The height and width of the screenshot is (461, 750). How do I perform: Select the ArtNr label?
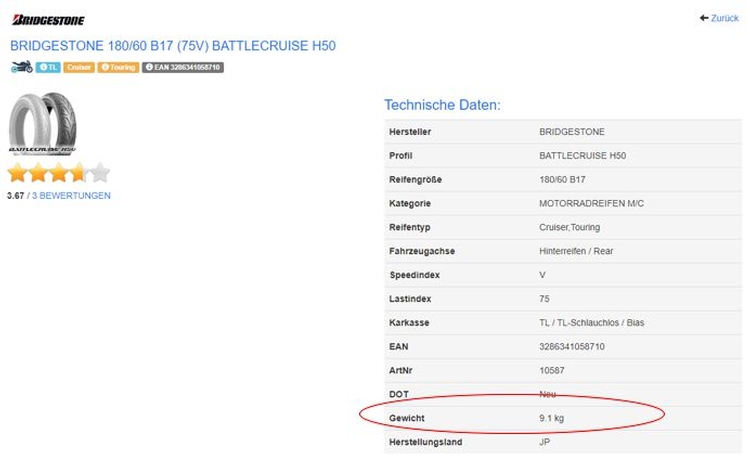coord(400,371)
